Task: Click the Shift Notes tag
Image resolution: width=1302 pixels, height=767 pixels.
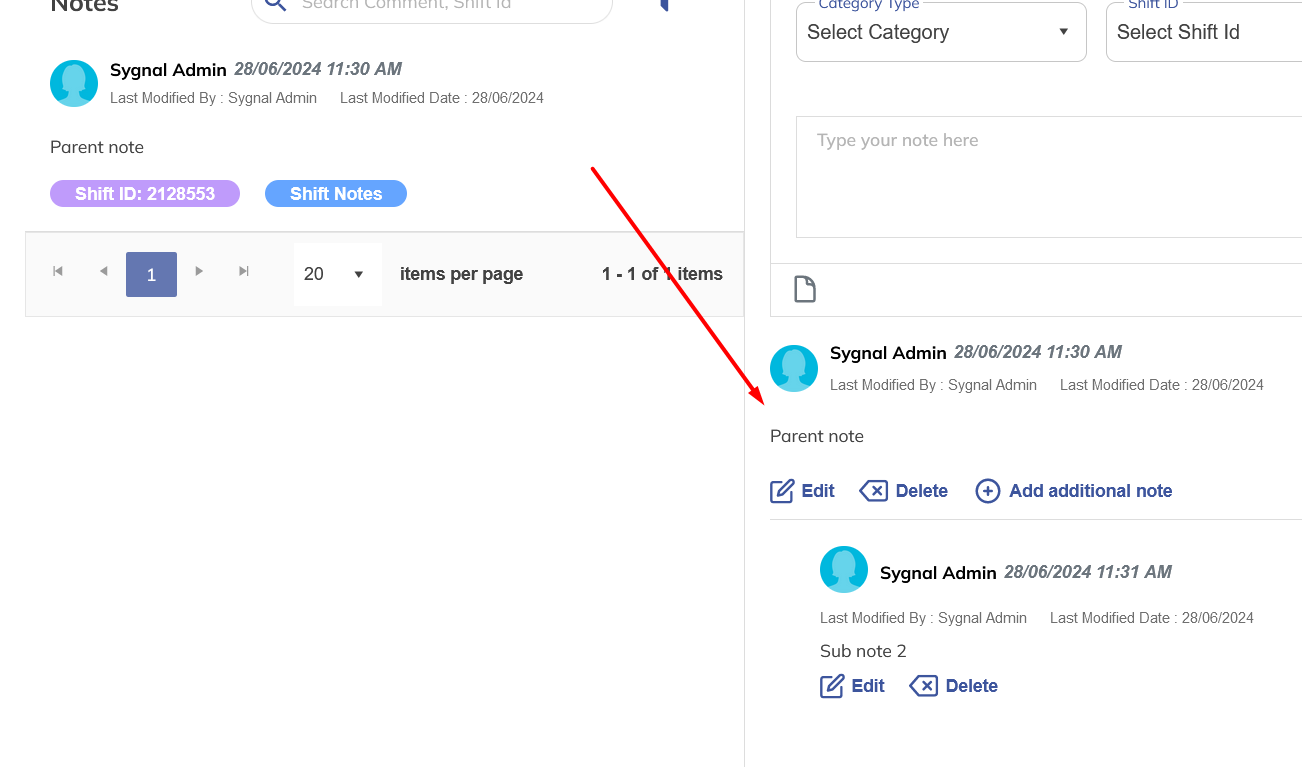Action: pyautogui.click(x=336, y=194)
